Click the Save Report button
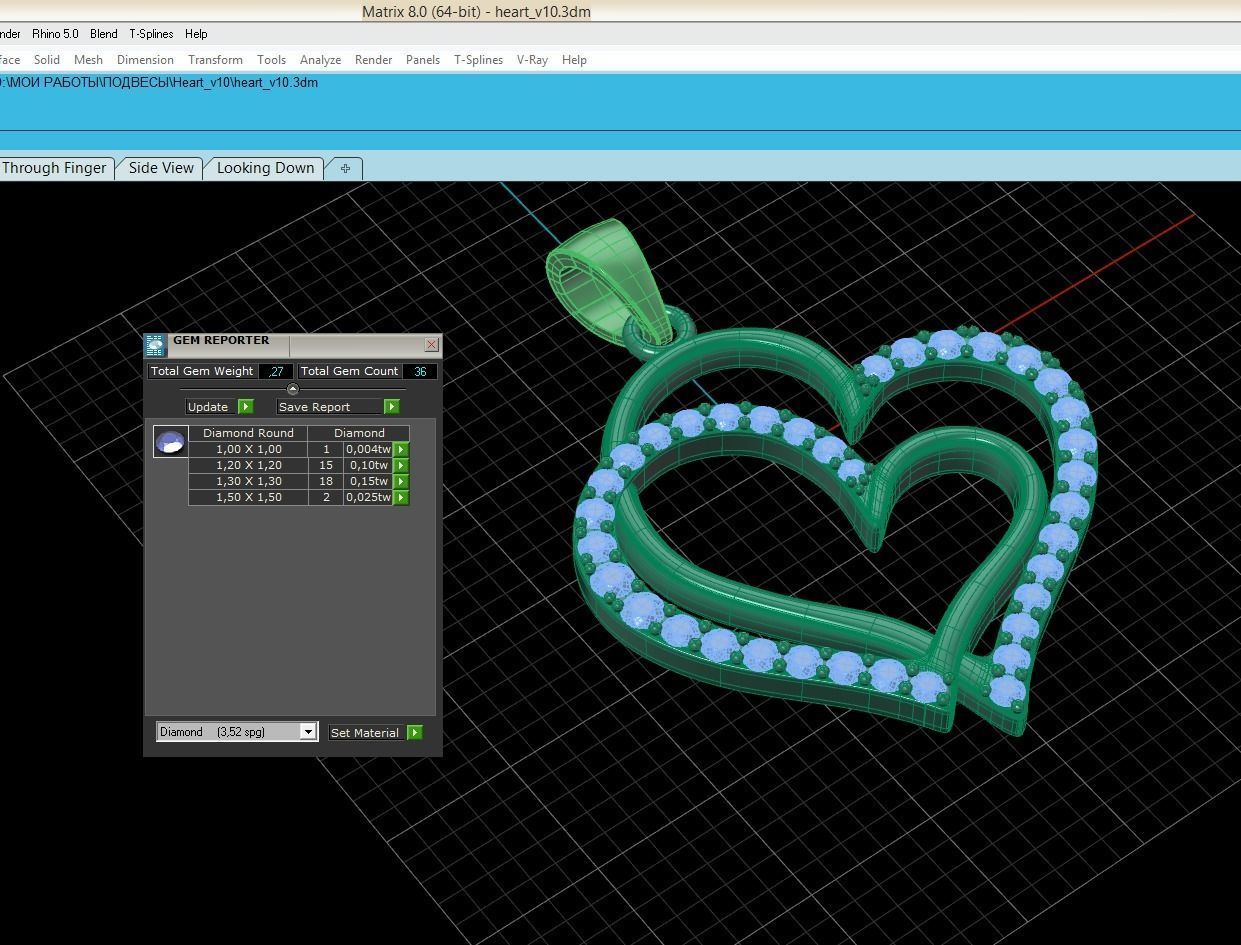The width and height of the screenshot is (1241, 945). pos(329,407)
